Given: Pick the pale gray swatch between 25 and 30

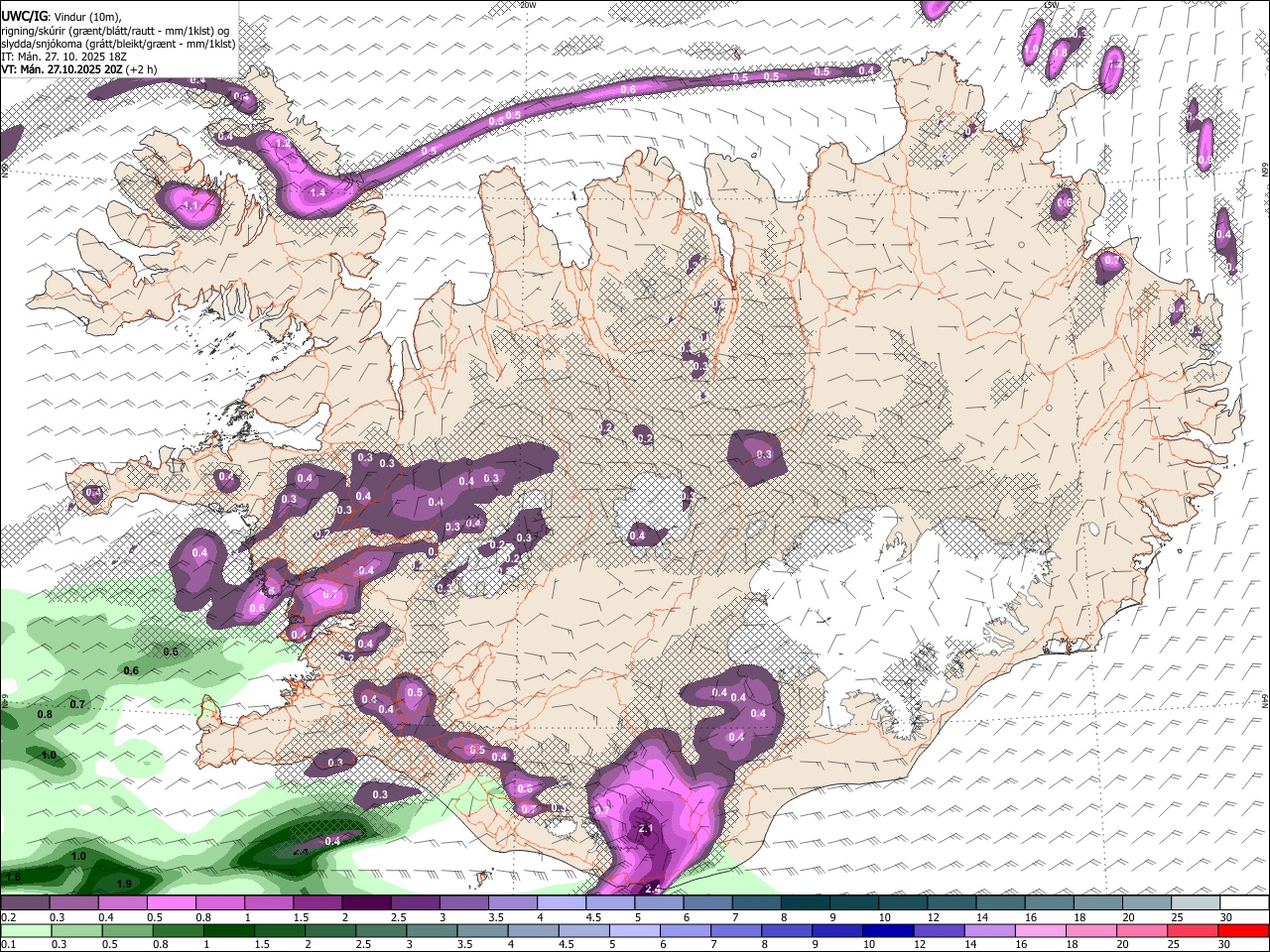Looking at the screenshot, I should tap(1196, 903).
